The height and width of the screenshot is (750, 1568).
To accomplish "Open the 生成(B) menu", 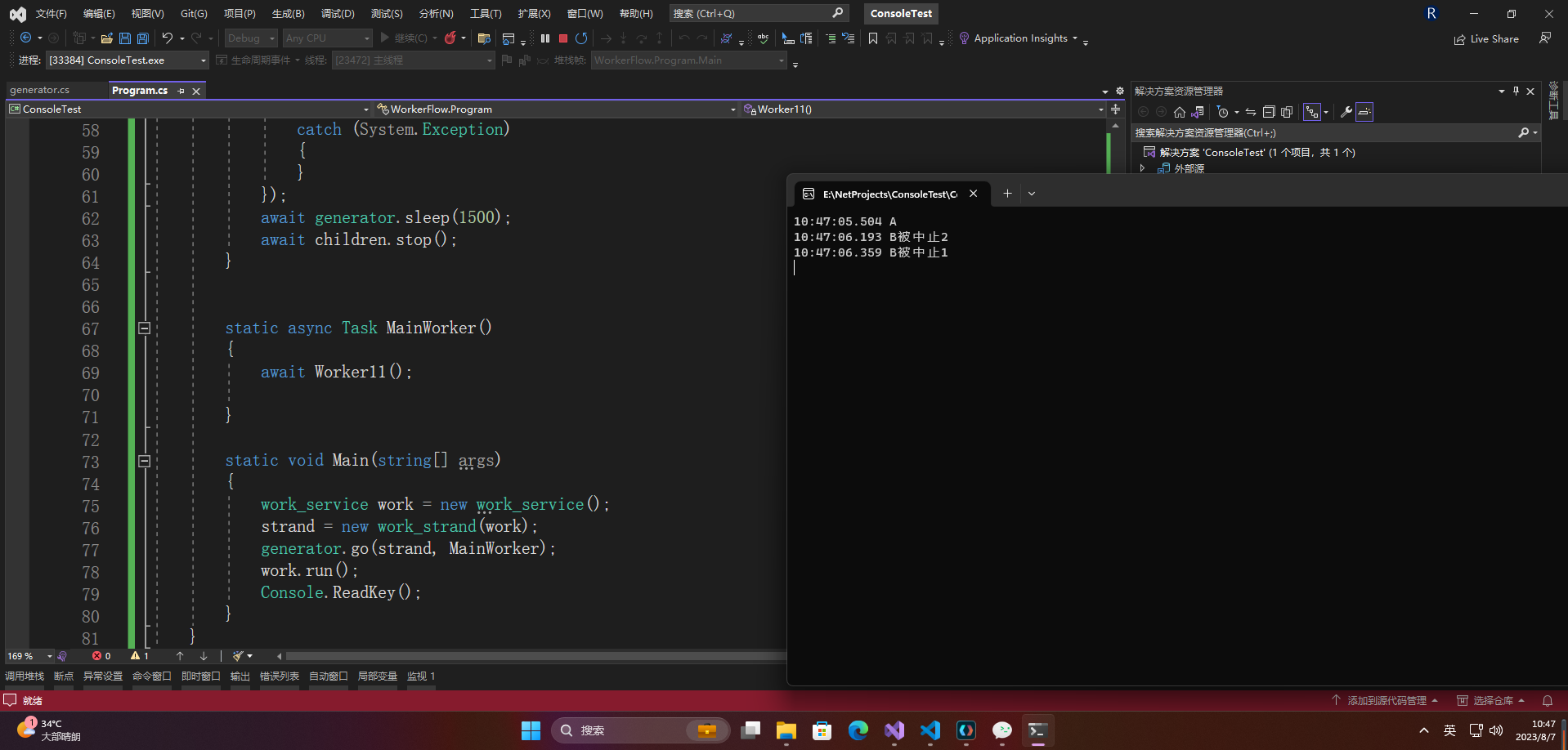I will point(288,13).
